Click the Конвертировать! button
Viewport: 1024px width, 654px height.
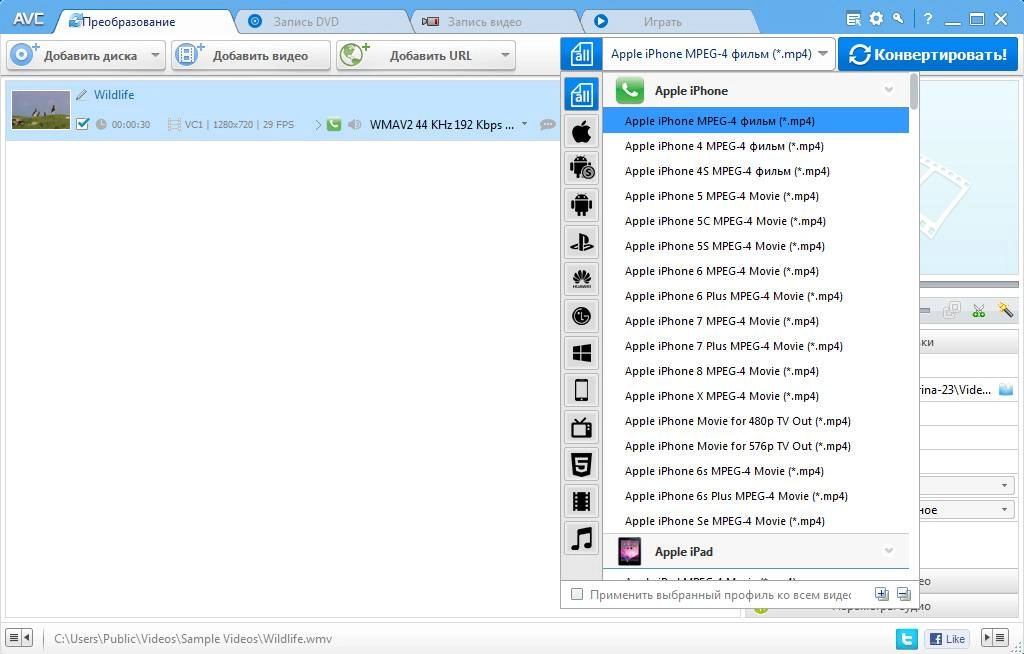[x=928, y=54]
